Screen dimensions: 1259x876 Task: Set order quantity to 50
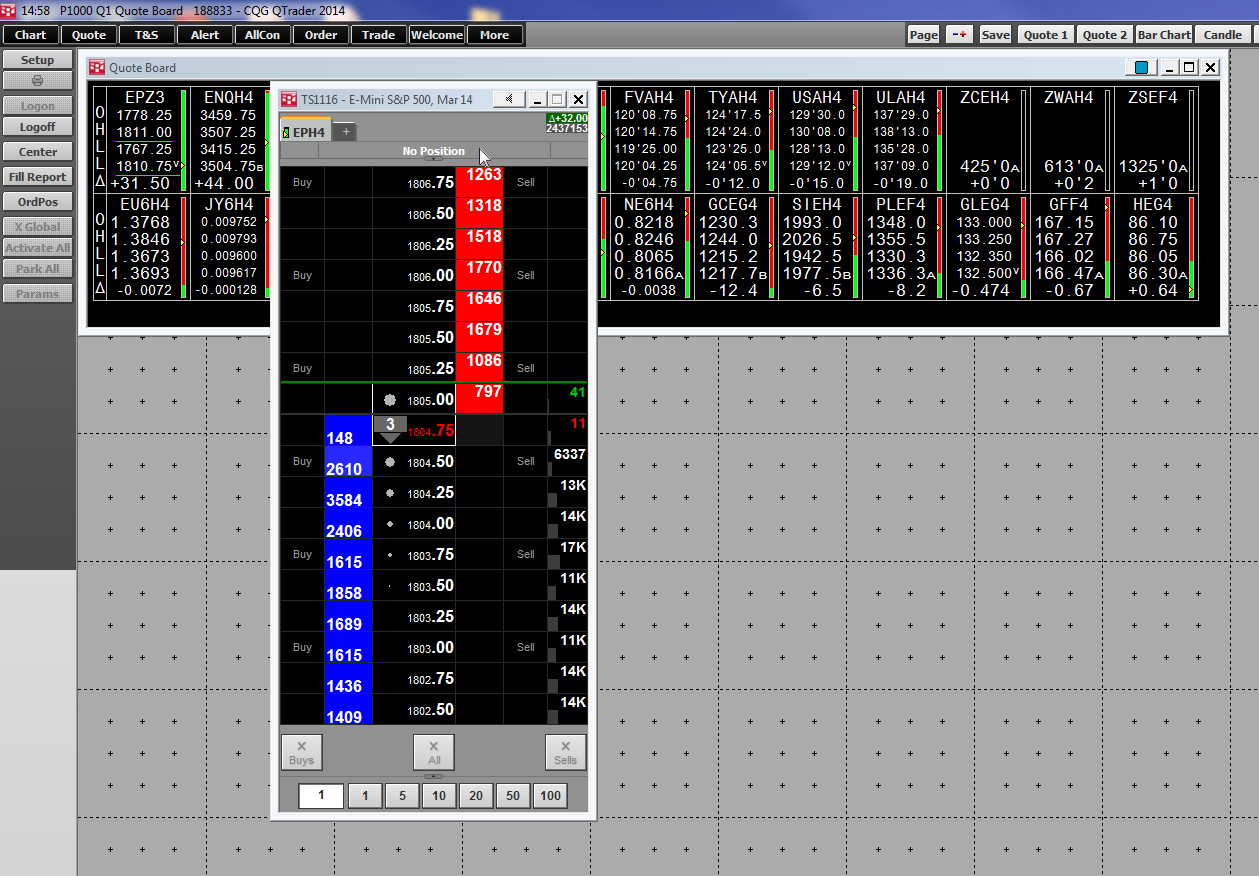tap(512, 796)
